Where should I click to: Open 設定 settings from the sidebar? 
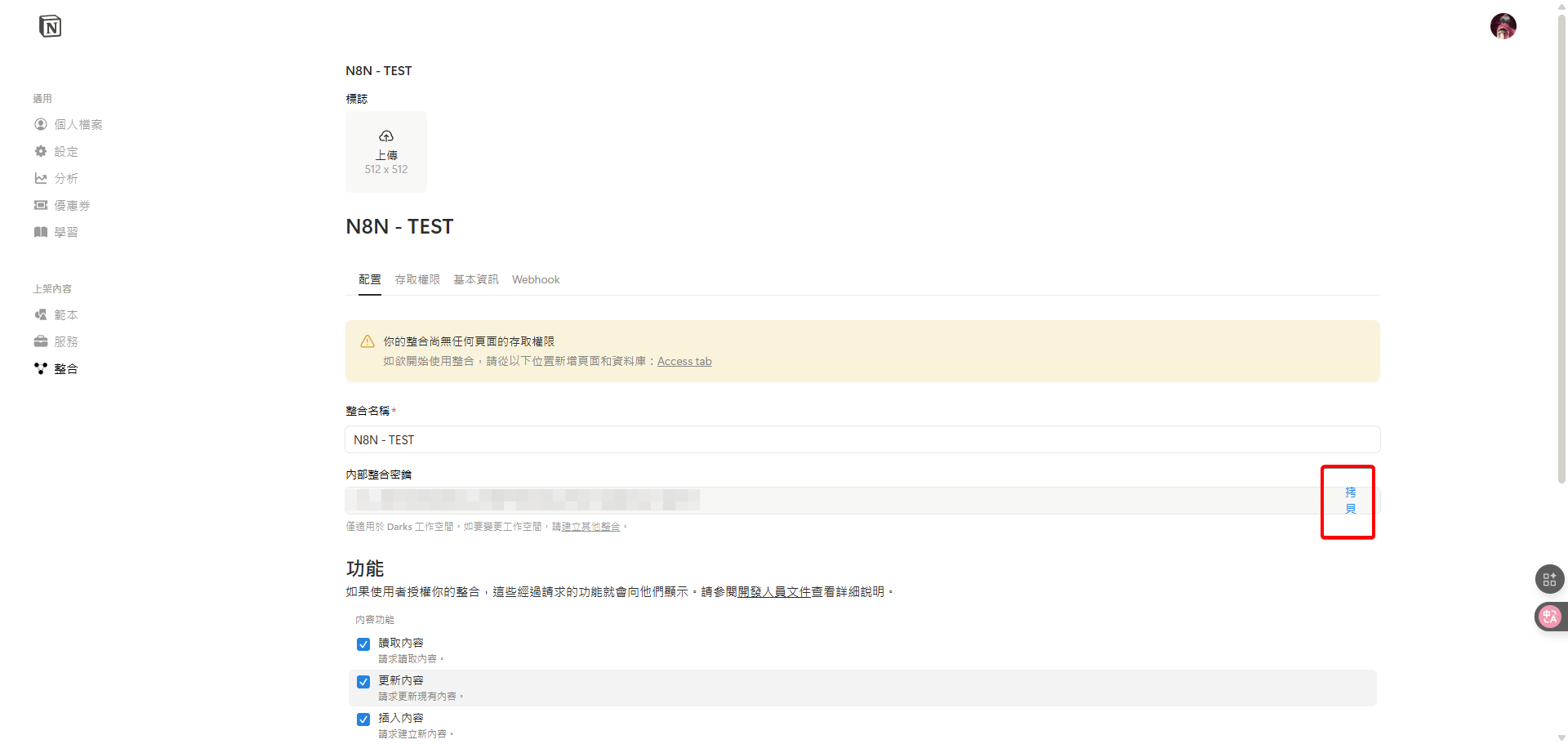pos(66,151)
